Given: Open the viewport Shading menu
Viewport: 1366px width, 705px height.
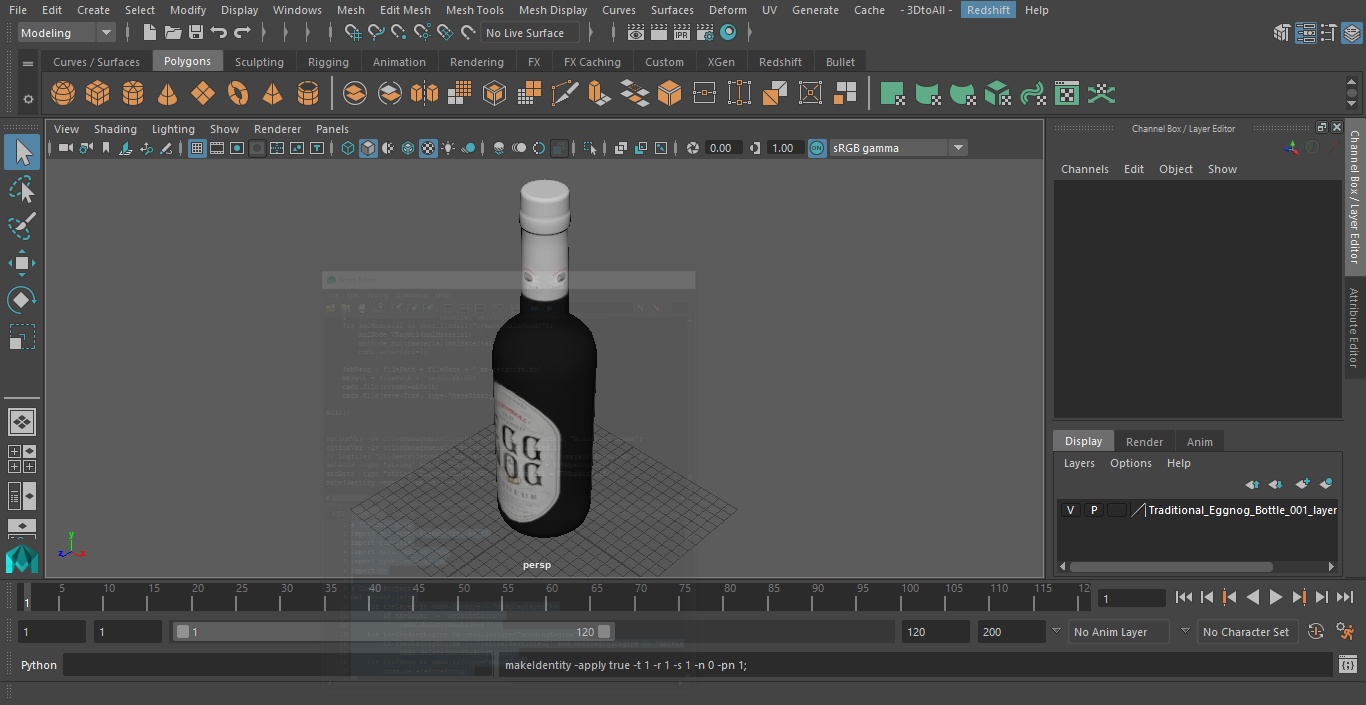Looking at the screenshot, I should (x=115, y=129).
